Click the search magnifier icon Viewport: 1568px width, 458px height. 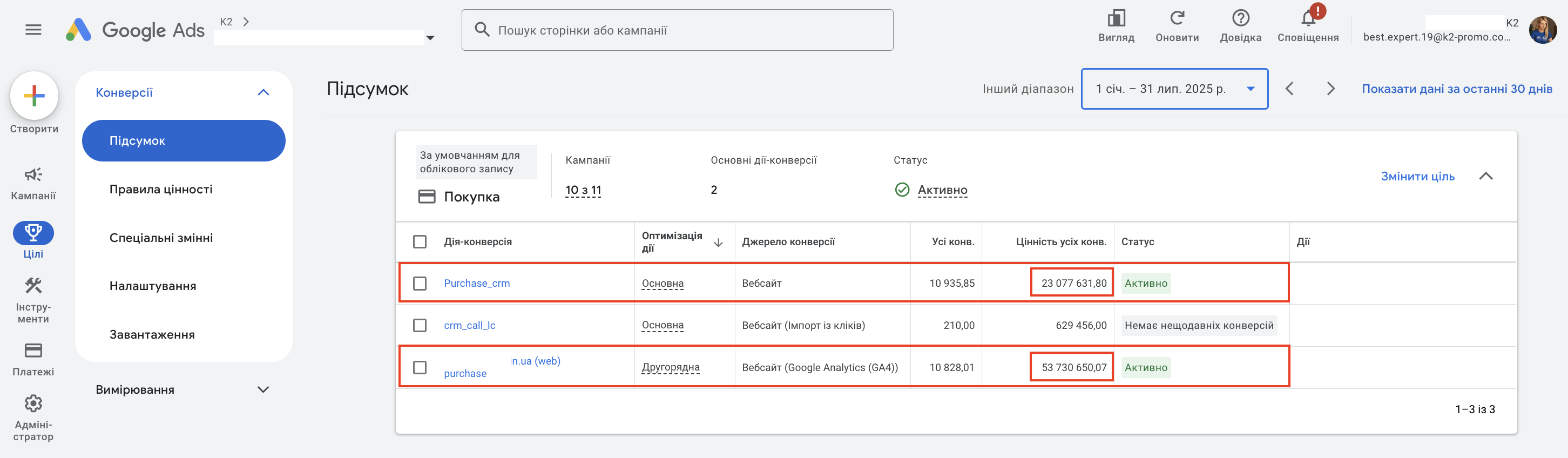(x=482, y=30)
